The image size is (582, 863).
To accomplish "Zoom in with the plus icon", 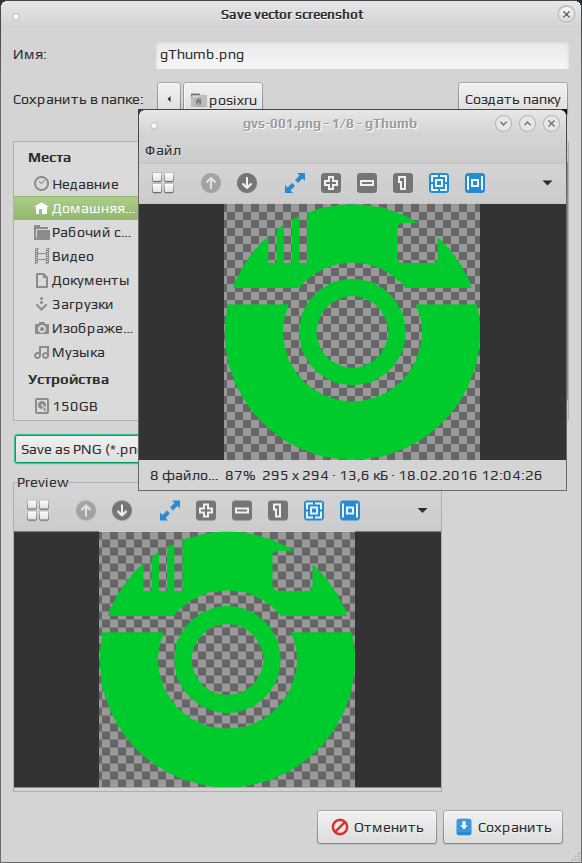I will pyautogui.click(x=331, y=183).
